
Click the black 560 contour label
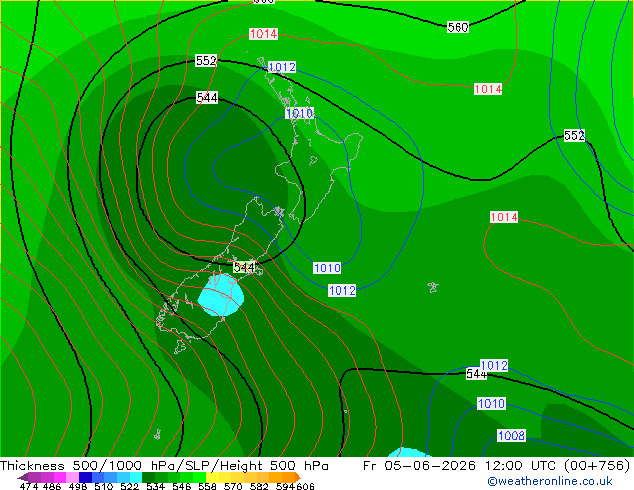pyautogui.click(x=458, y=27)
